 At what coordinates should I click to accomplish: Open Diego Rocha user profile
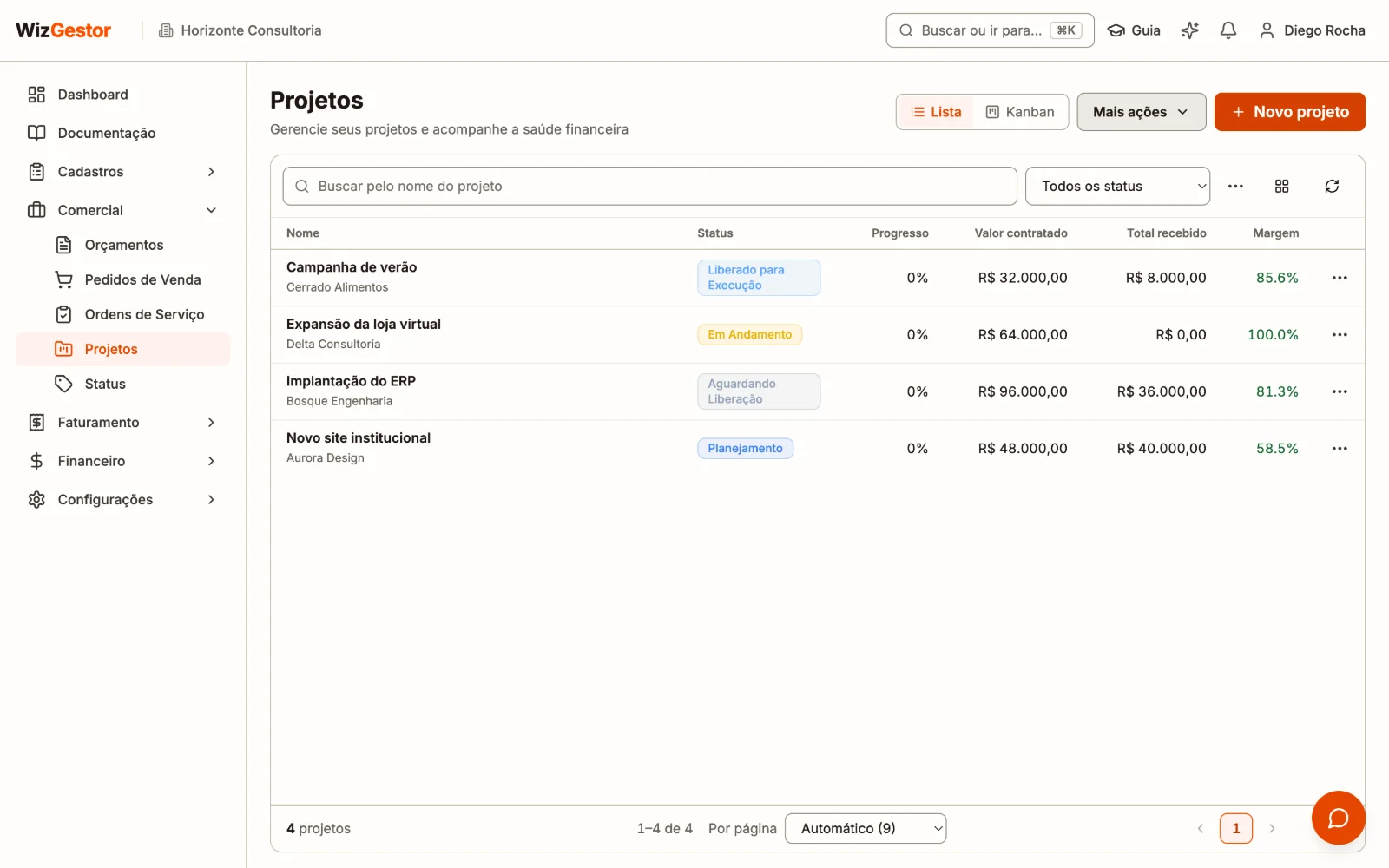[1312, 30]
